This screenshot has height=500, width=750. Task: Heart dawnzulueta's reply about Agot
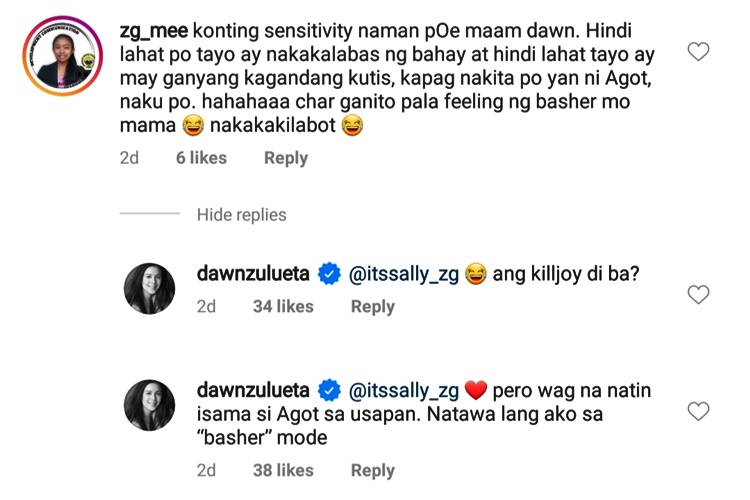[699, 411]
